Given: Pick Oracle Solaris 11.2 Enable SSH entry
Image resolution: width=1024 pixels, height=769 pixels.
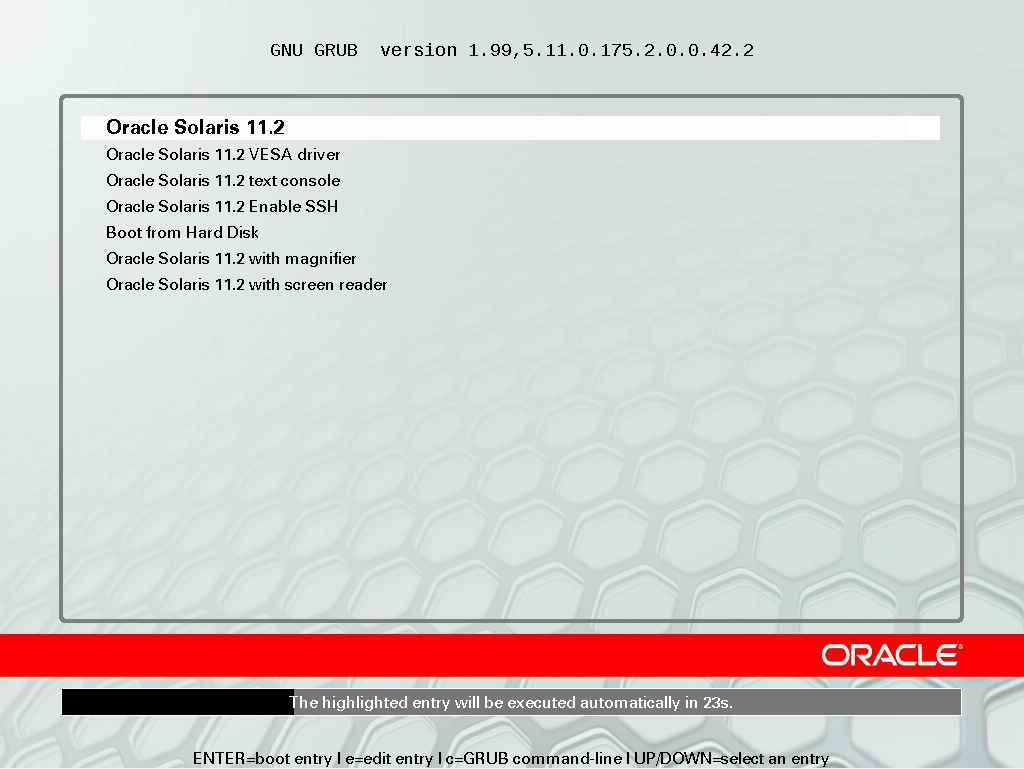Looking at the screenshot, I should (x=221, y=207).
